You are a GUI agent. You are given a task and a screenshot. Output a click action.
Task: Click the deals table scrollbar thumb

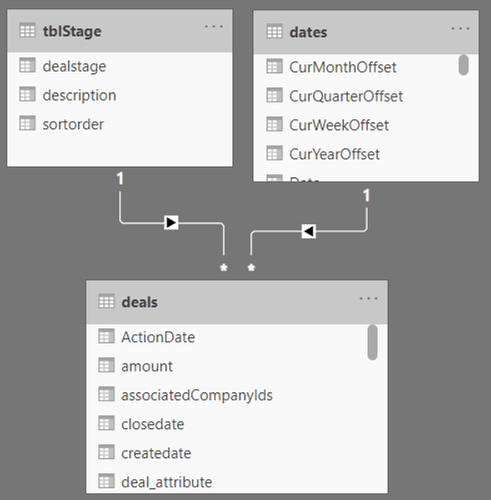[372, 343]
